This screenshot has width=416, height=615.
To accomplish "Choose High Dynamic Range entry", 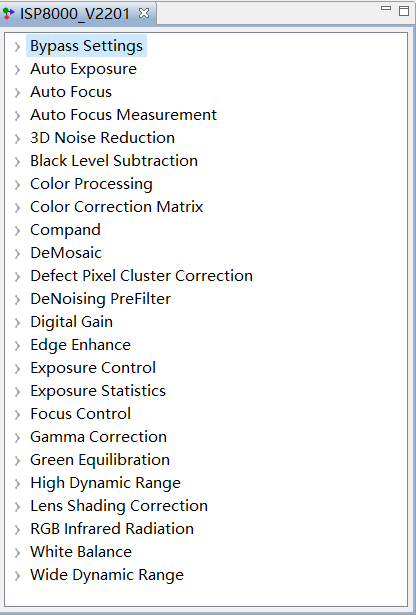I will pos(105,483).
